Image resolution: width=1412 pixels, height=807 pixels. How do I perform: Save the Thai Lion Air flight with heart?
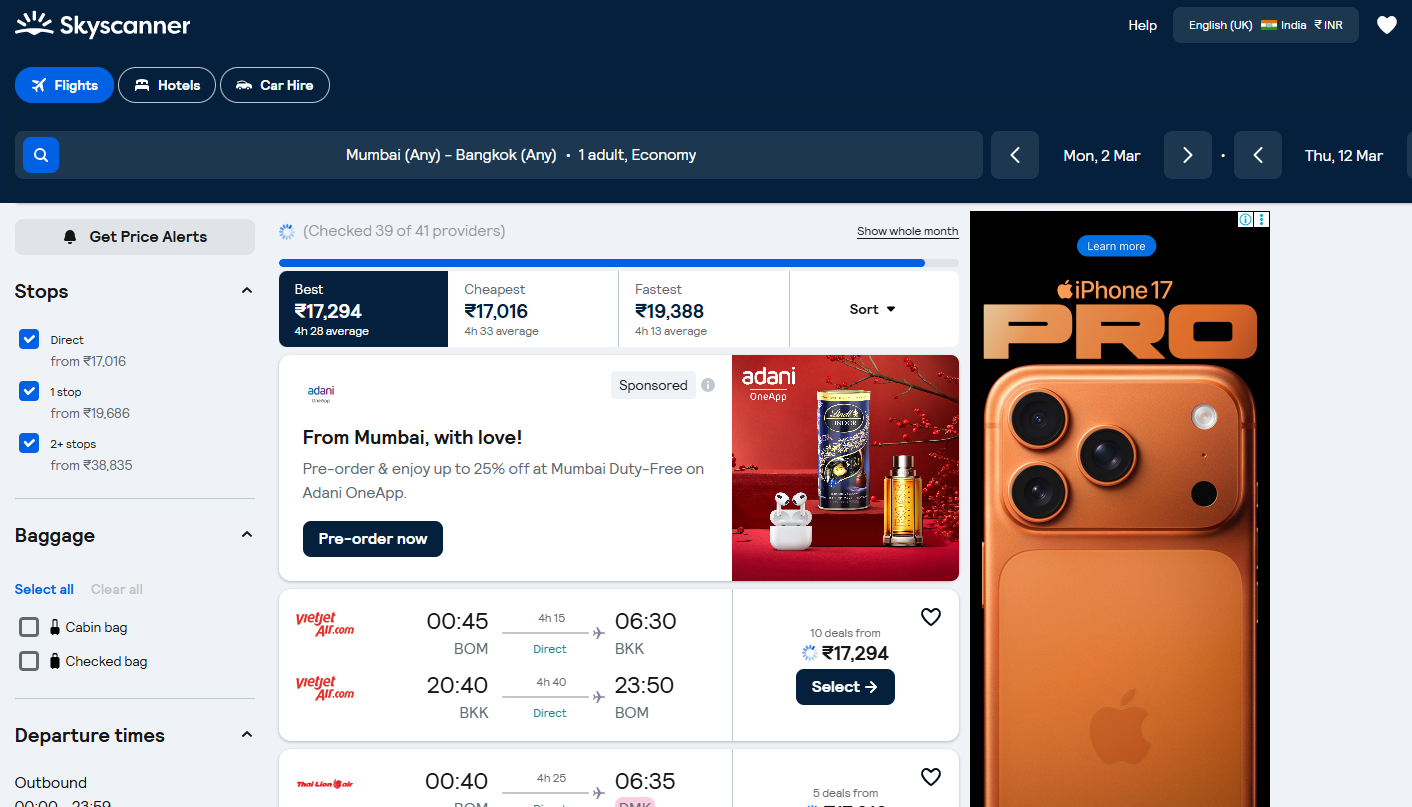(x=931, y=777)
